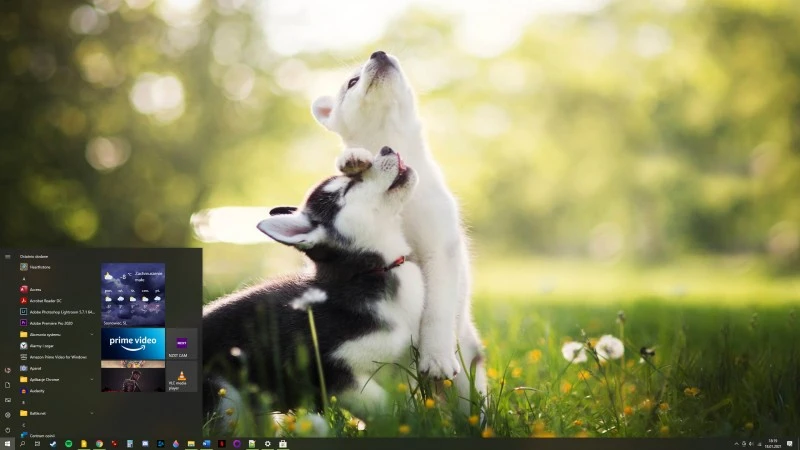Open the Weather live tile
Screen dimensions: 800x450
[133, 294]
